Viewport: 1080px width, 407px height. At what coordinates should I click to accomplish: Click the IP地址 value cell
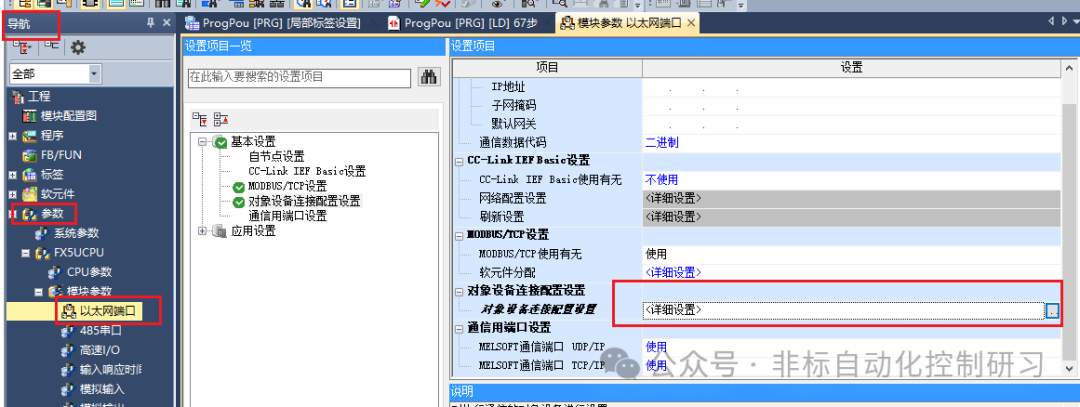coord(852,87)
